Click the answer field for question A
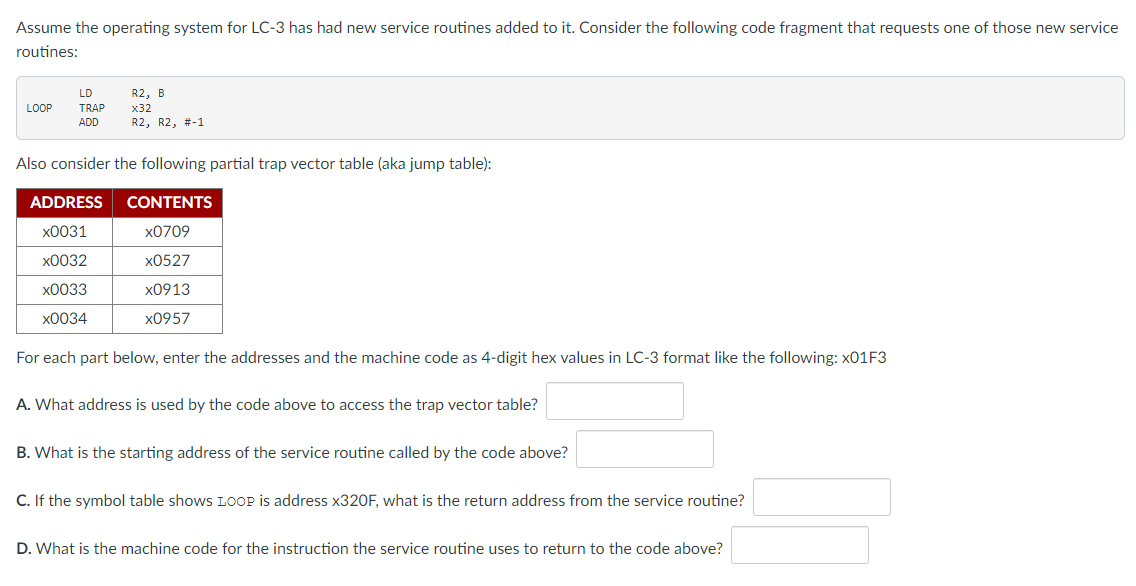Screen dimensions: 1136x586 (613, 400)
